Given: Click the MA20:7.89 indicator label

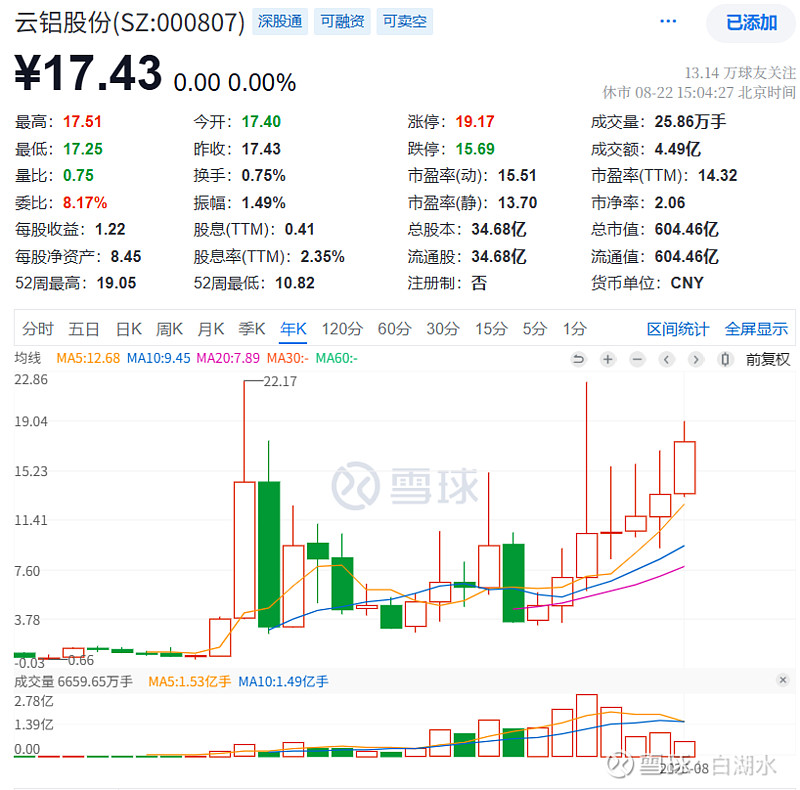Looking at the screenshot, I should click(x=228, y=358).
